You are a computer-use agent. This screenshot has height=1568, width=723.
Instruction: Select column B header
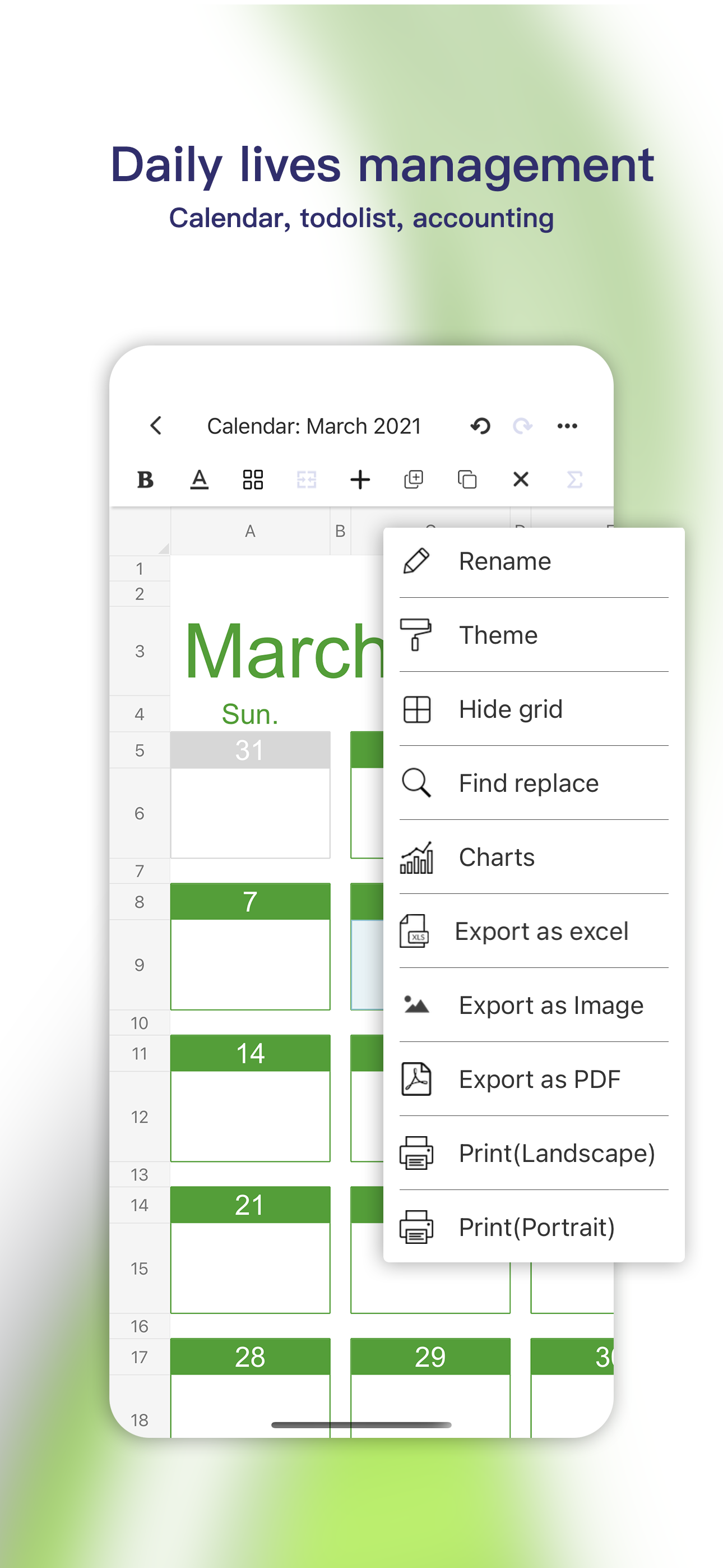pos(340,532)
